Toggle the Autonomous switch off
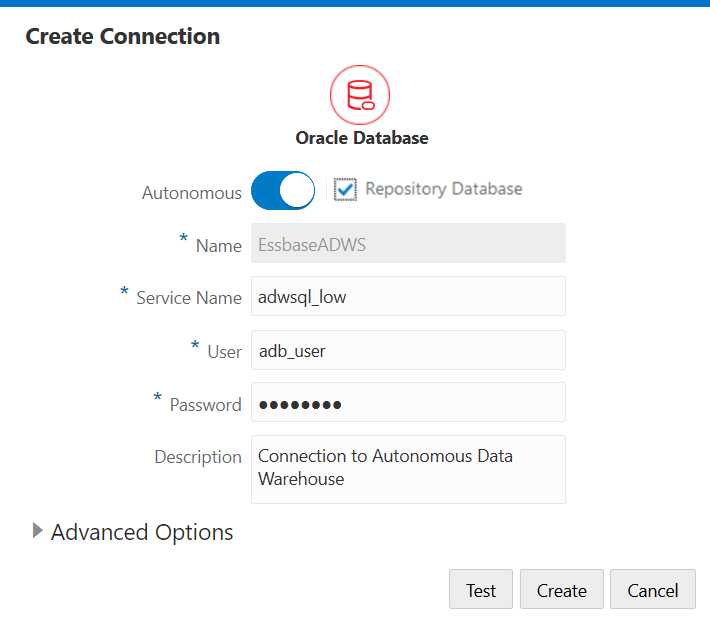 tap(283, 190)
